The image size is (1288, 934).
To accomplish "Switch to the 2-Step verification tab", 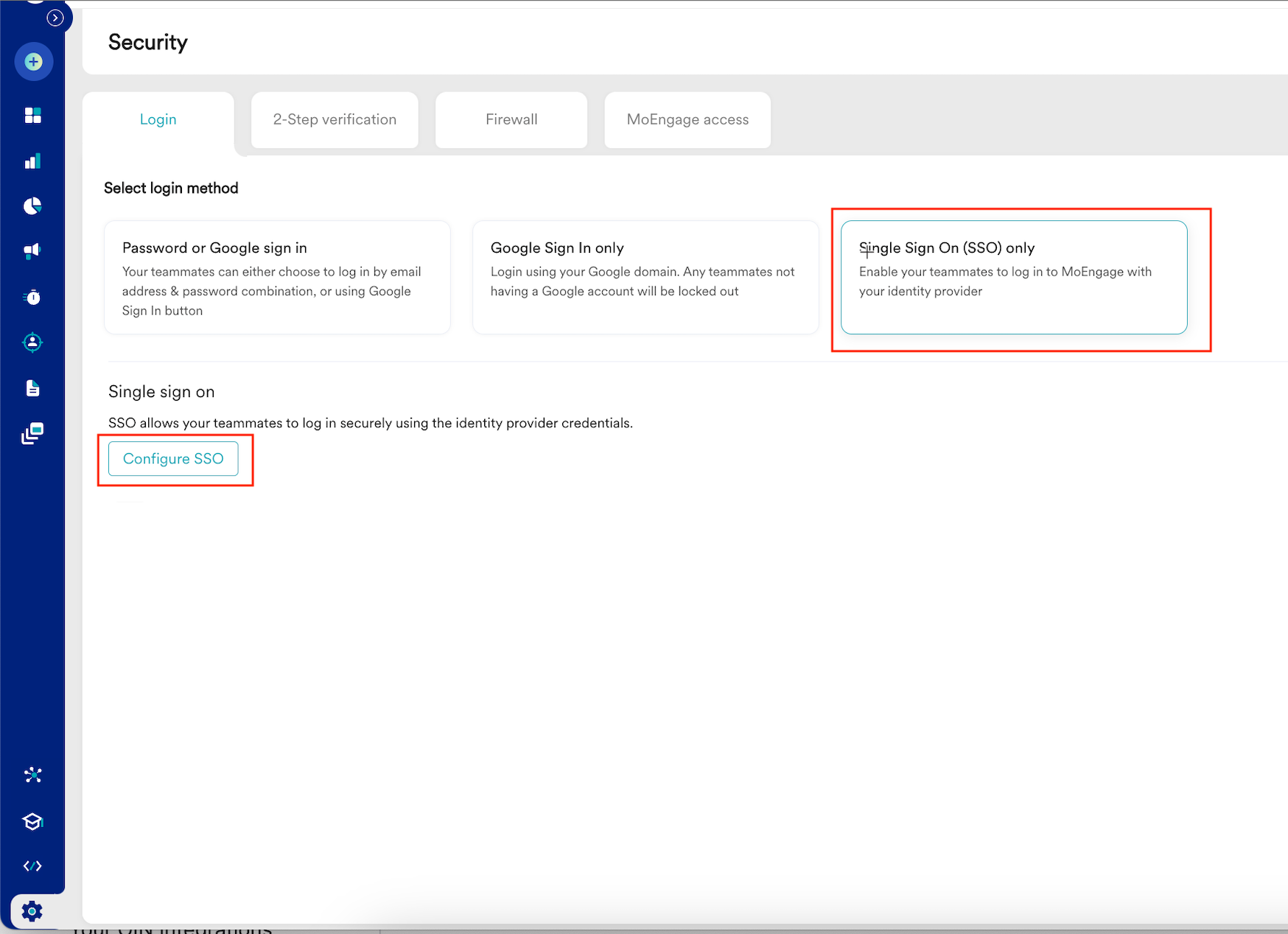I will pos(335,120).
